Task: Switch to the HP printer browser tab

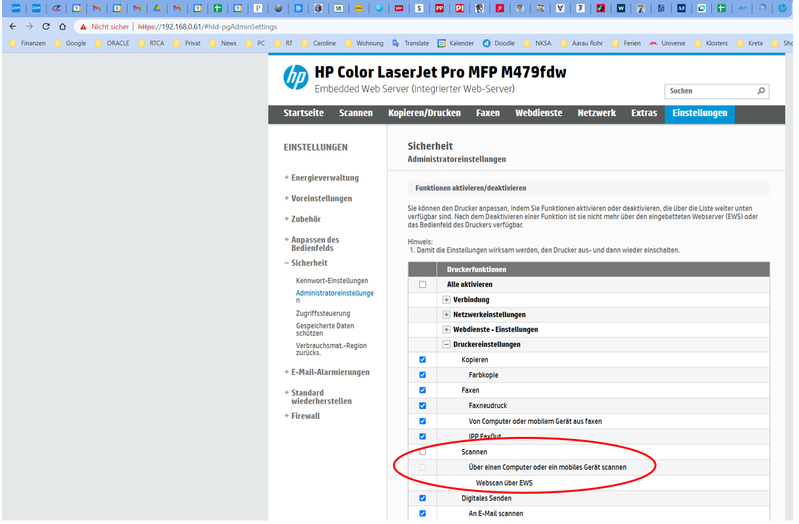Action: [x=782, y=8]
